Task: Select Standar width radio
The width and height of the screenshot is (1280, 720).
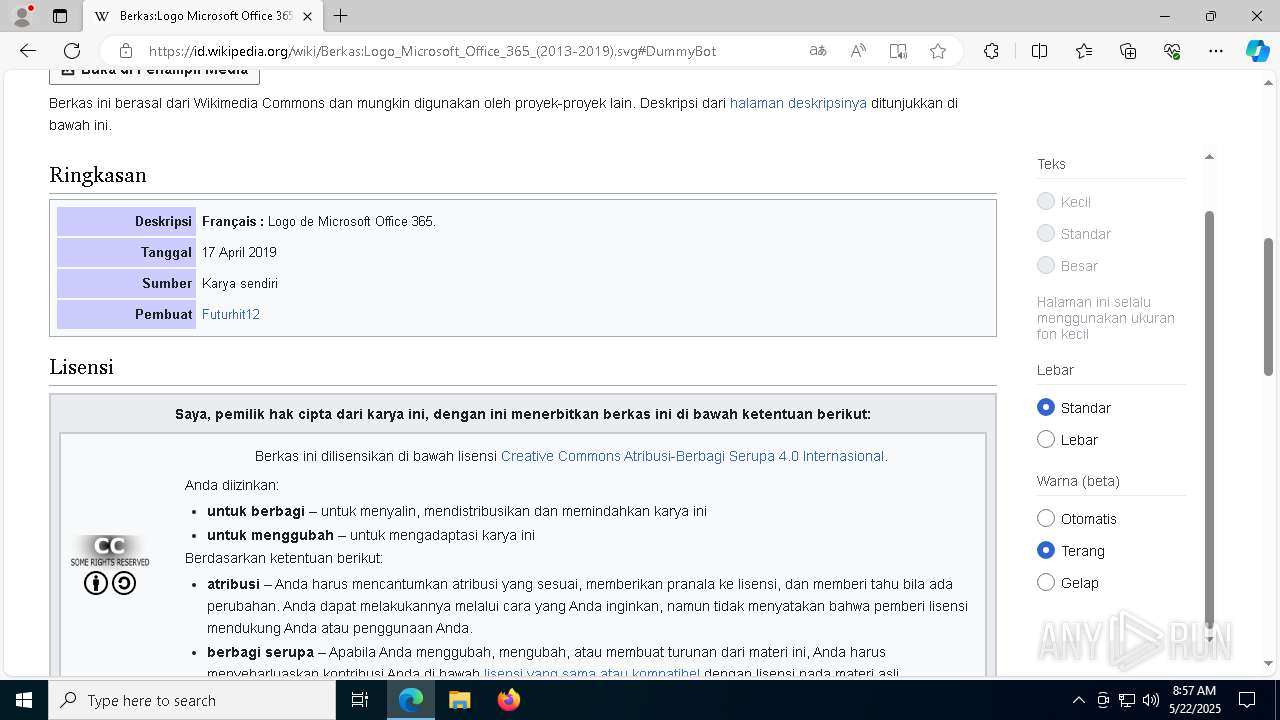Action: (x=1046, y=408)
